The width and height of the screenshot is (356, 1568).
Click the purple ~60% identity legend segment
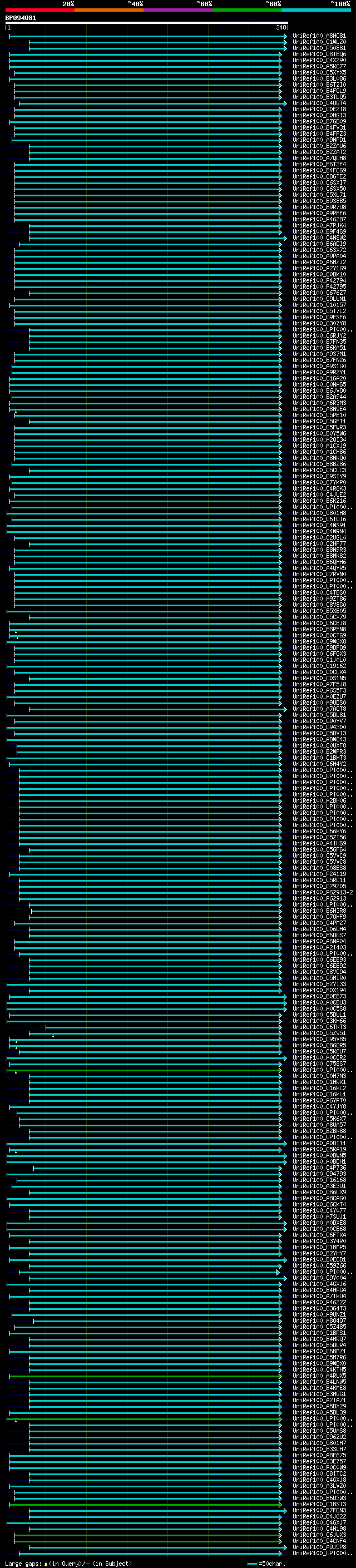point(179,10)
